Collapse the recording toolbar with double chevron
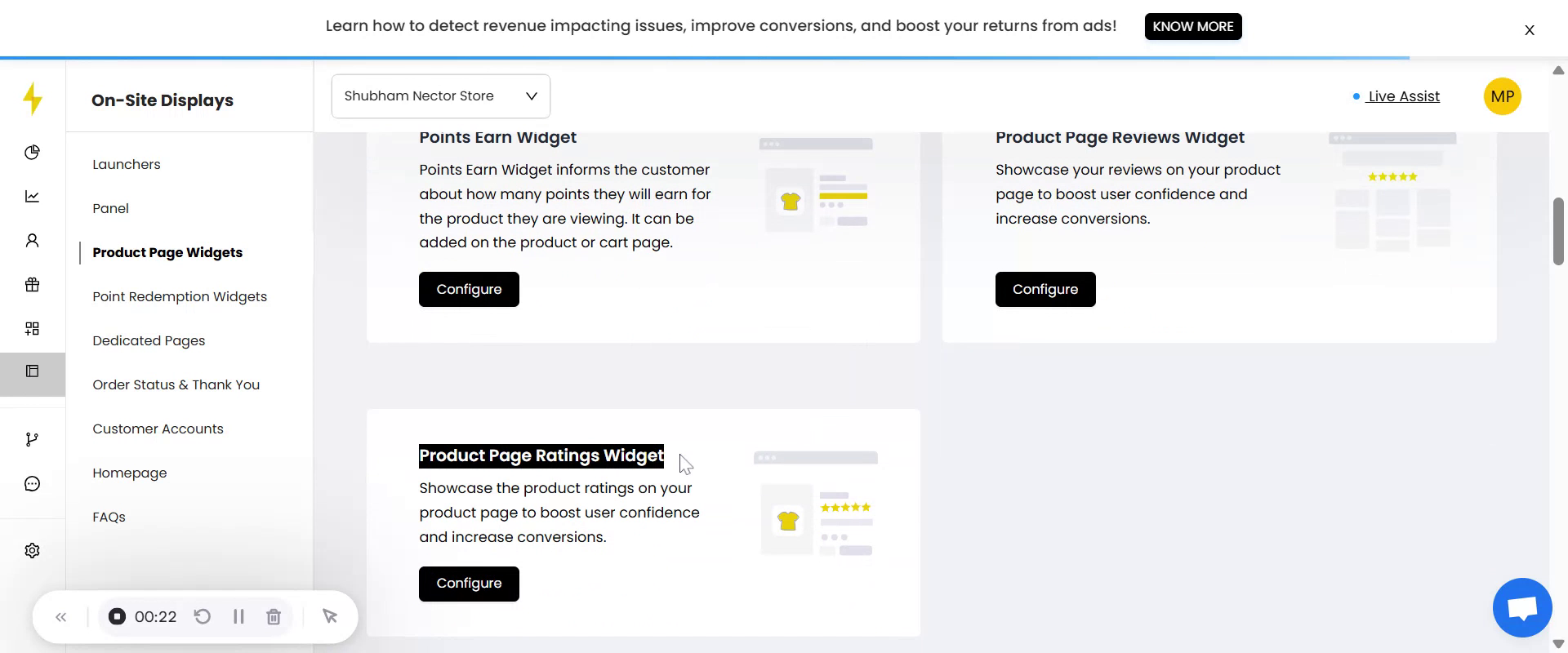 click(x=60, y=617)
